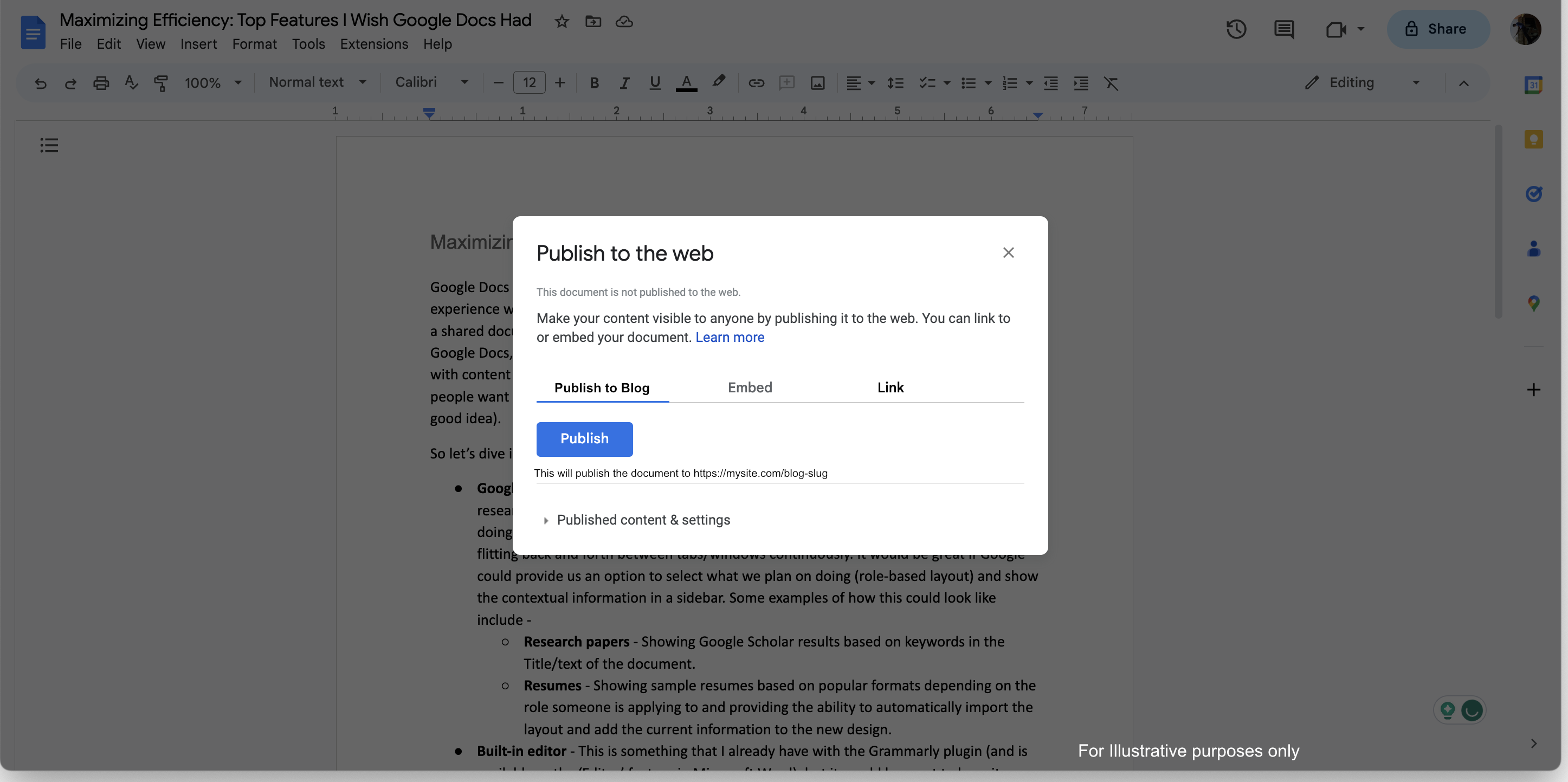Open the Insert menu

[x=198, y=44]
